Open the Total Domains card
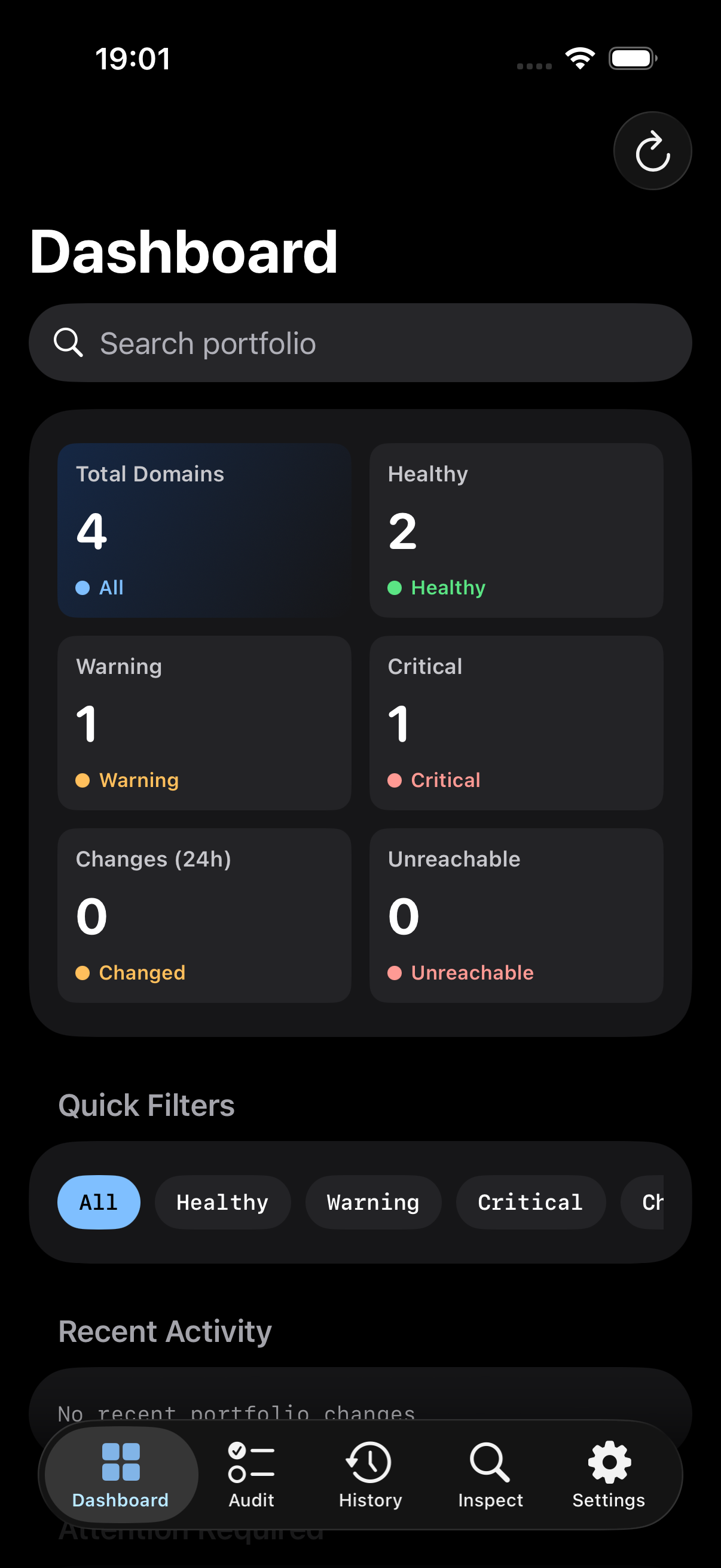Screen dimensions: 721x1568 (x=204, y=530)
